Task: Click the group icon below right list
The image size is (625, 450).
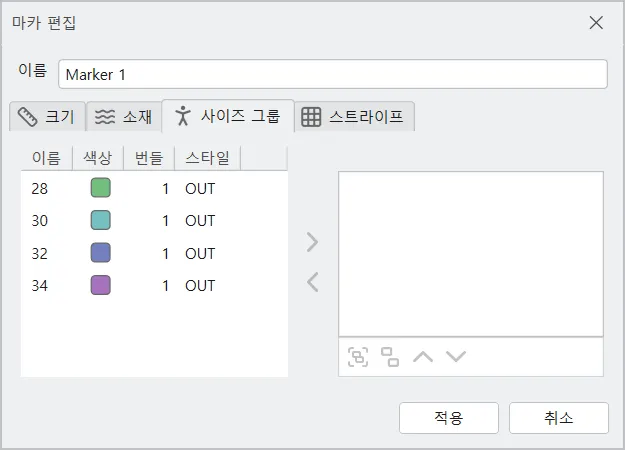Action: click(358, 357)
